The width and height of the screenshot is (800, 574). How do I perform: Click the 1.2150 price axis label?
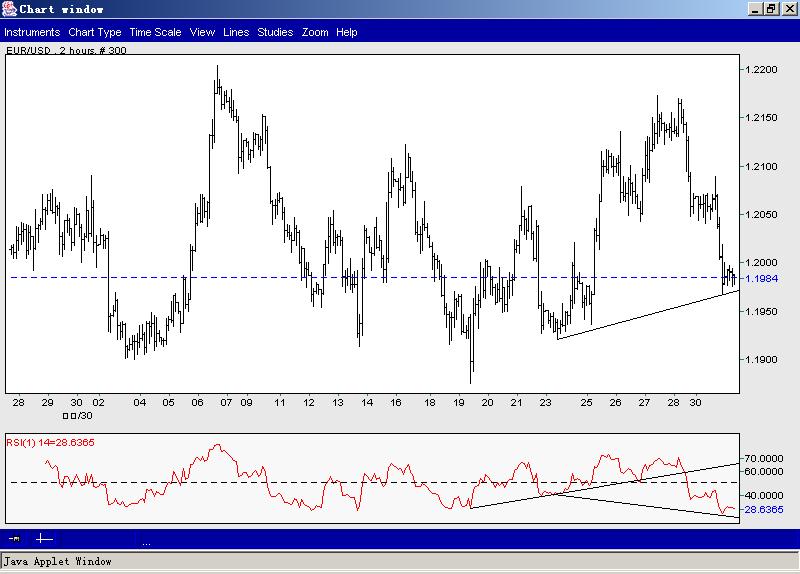click(x=762, y=117)
